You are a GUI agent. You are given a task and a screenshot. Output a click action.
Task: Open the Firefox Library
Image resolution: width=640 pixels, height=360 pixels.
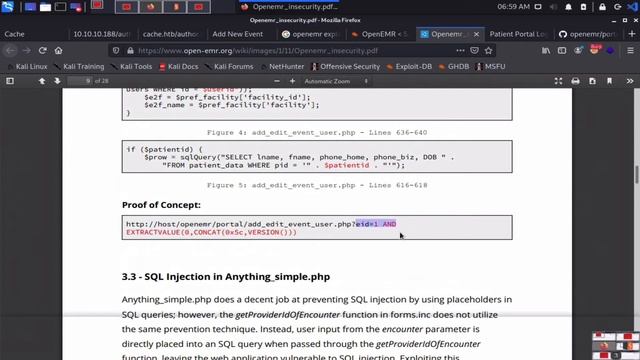pos(546,51)
